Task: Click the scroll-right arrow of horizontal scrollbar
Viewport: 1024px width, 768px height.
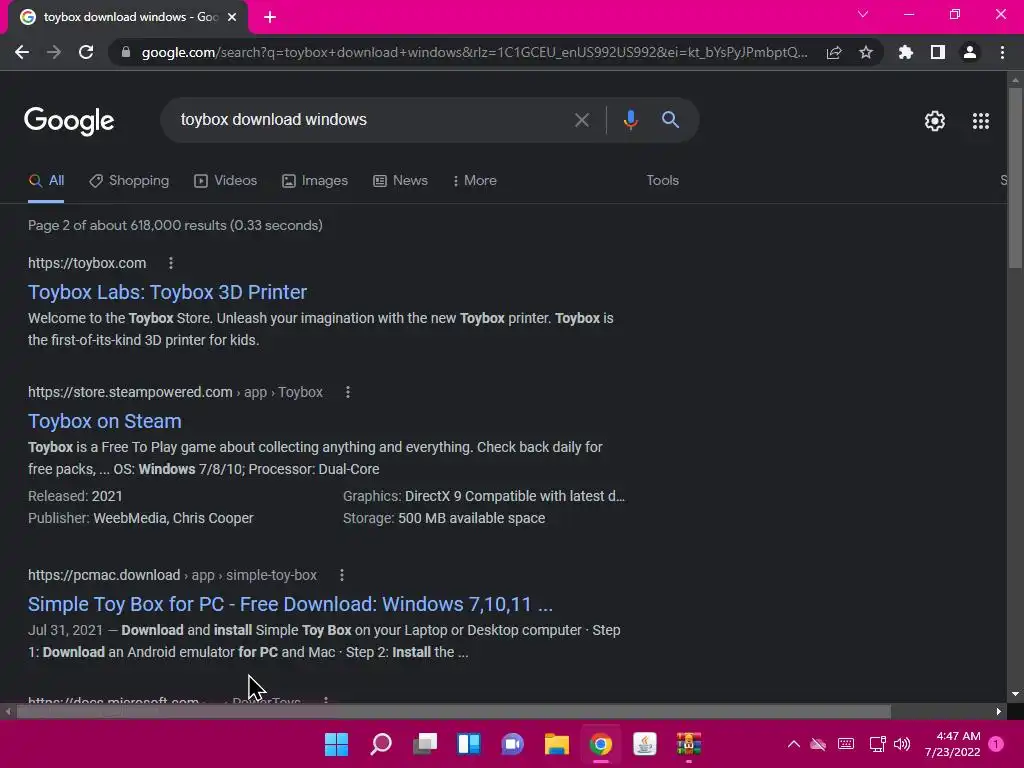Action: pos(999,711)
